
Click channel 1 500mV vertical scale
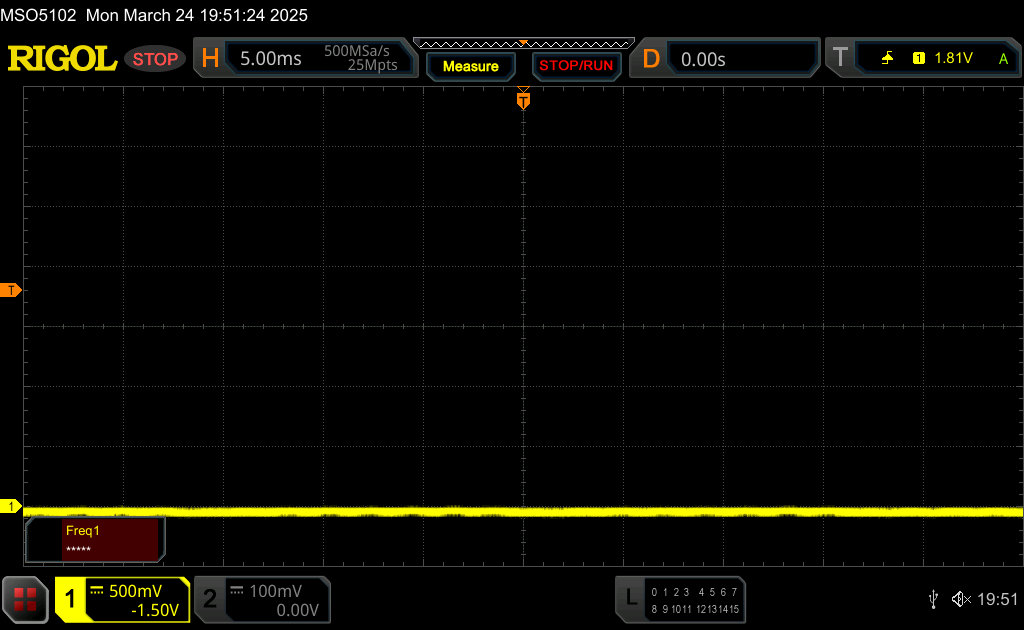(135, 591)
